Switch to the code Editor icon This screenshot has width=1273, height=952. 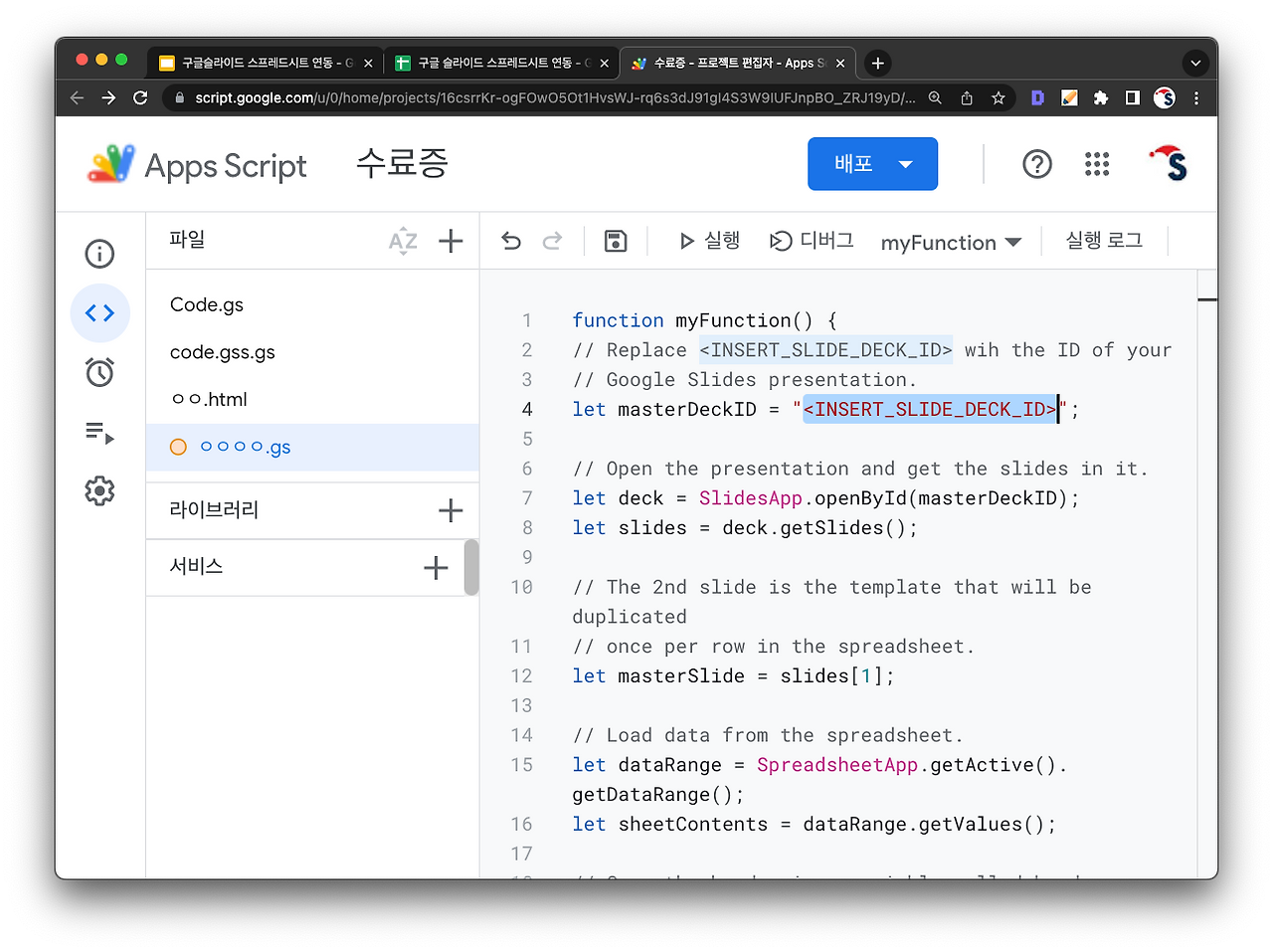point(99,313)
